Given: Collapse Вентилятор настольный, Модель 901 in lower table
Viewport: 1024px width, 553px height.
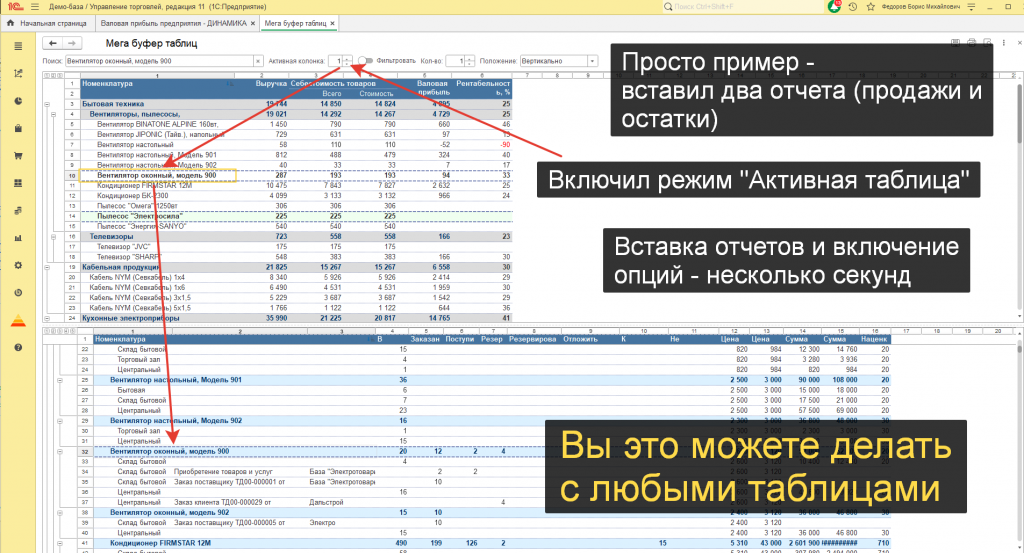Looking at the screenshot, I should (59, 380).
